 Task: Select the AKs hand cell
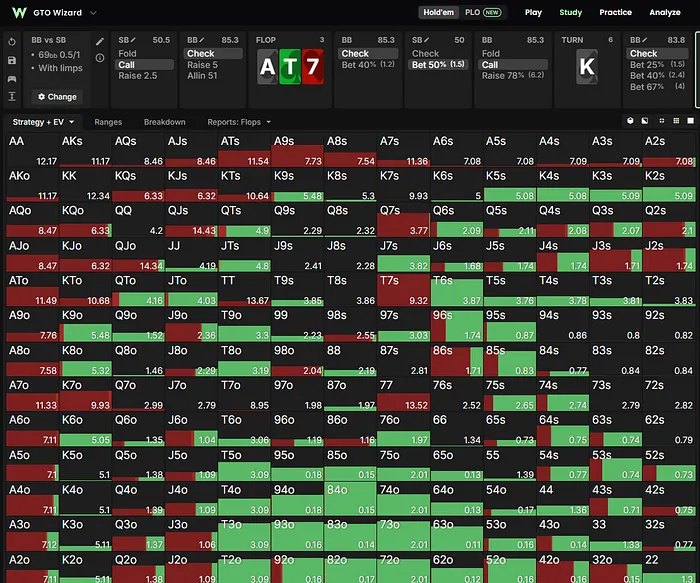click(85, 150)
